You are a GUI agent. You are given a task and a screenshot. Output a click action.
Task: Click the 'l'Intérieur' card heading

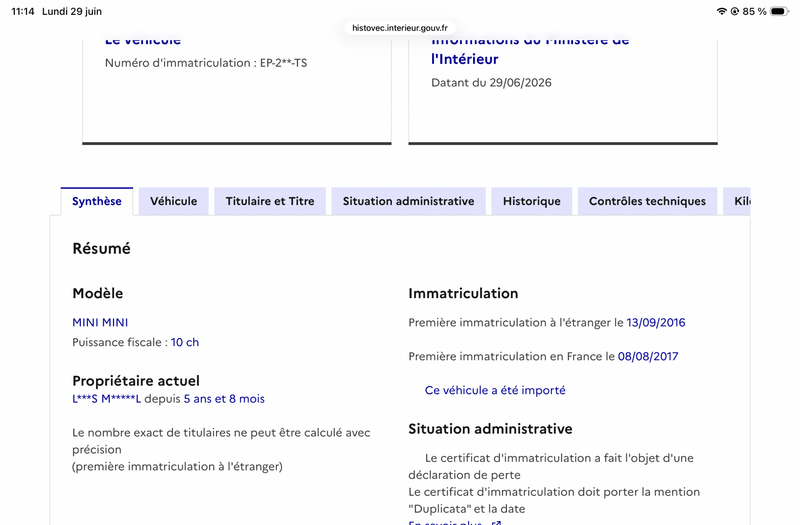pyautogui.click(x=464, y=59)
